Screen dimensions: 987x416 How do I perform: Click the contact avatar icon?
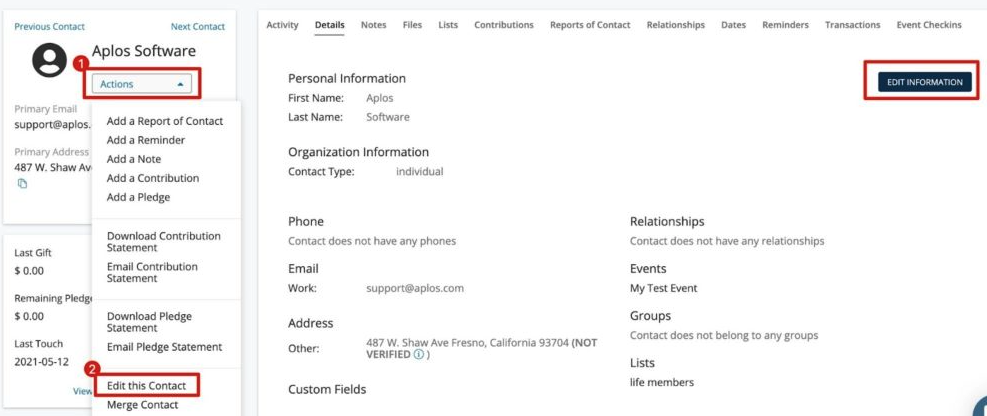[x=50, y=60]
